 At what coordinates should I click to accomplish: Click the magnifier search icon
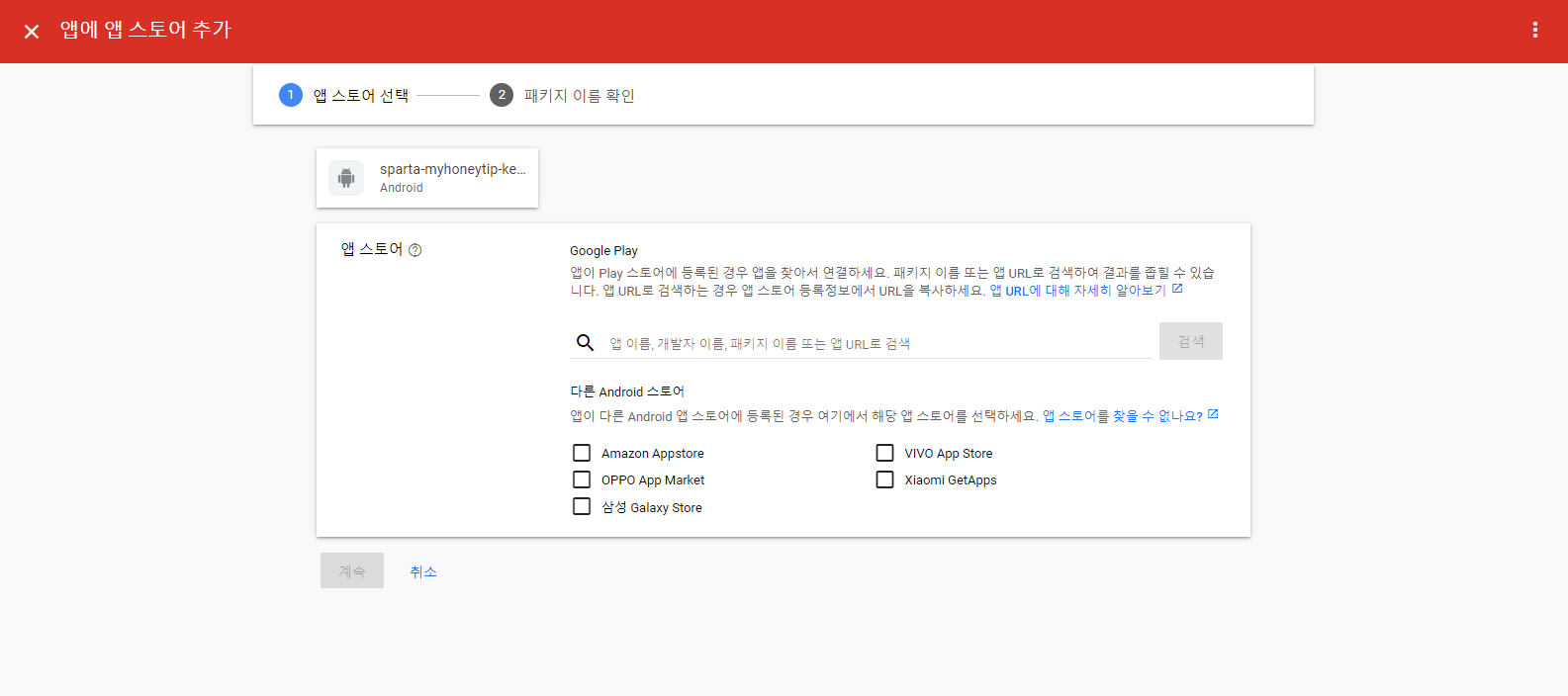tap(586, 342)
